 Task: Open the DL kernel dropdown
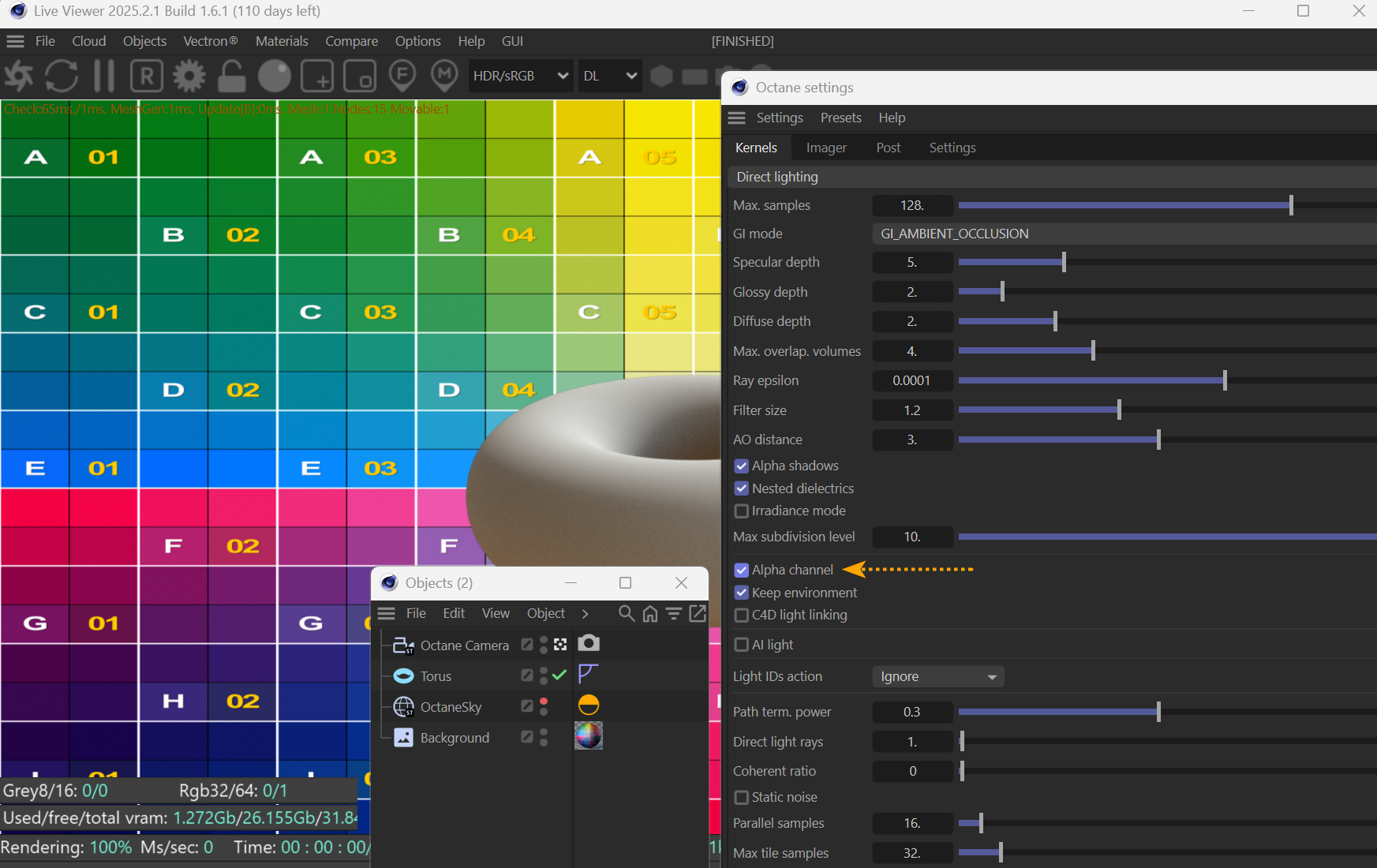(610, 76)
